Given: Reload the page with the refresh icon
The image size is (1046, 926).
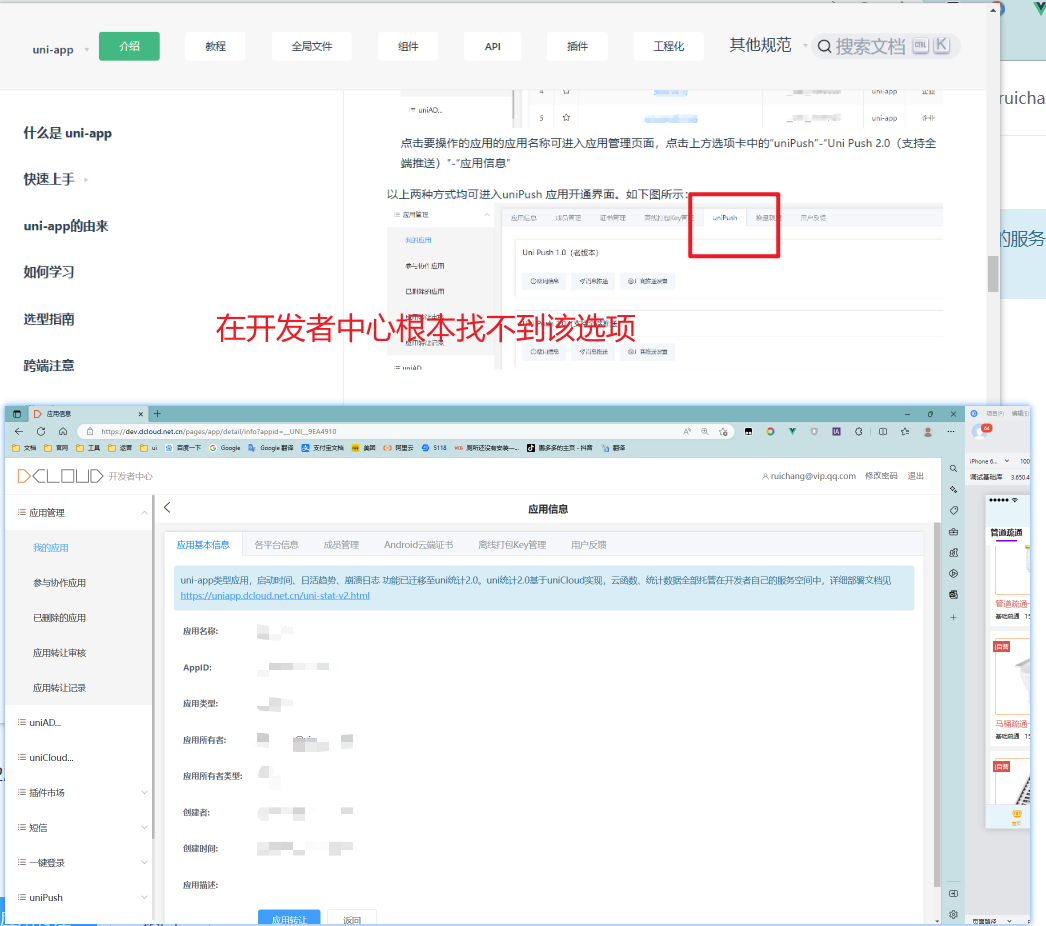Looking at the screenshot, I should point(41,431).
